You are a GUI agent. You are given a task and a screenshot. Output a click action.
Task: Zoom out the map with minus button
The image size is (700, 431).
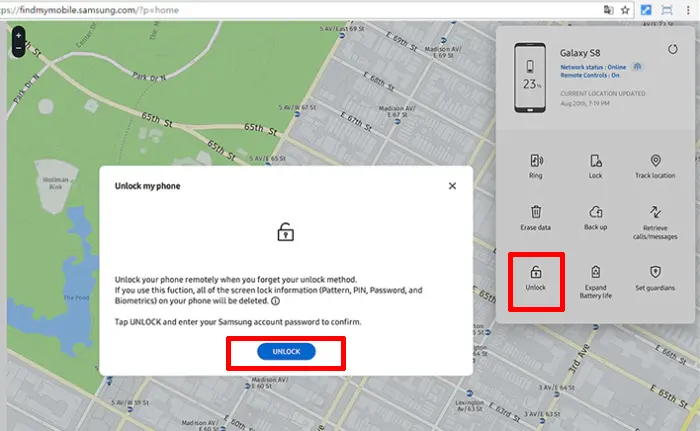click(18, 48)
